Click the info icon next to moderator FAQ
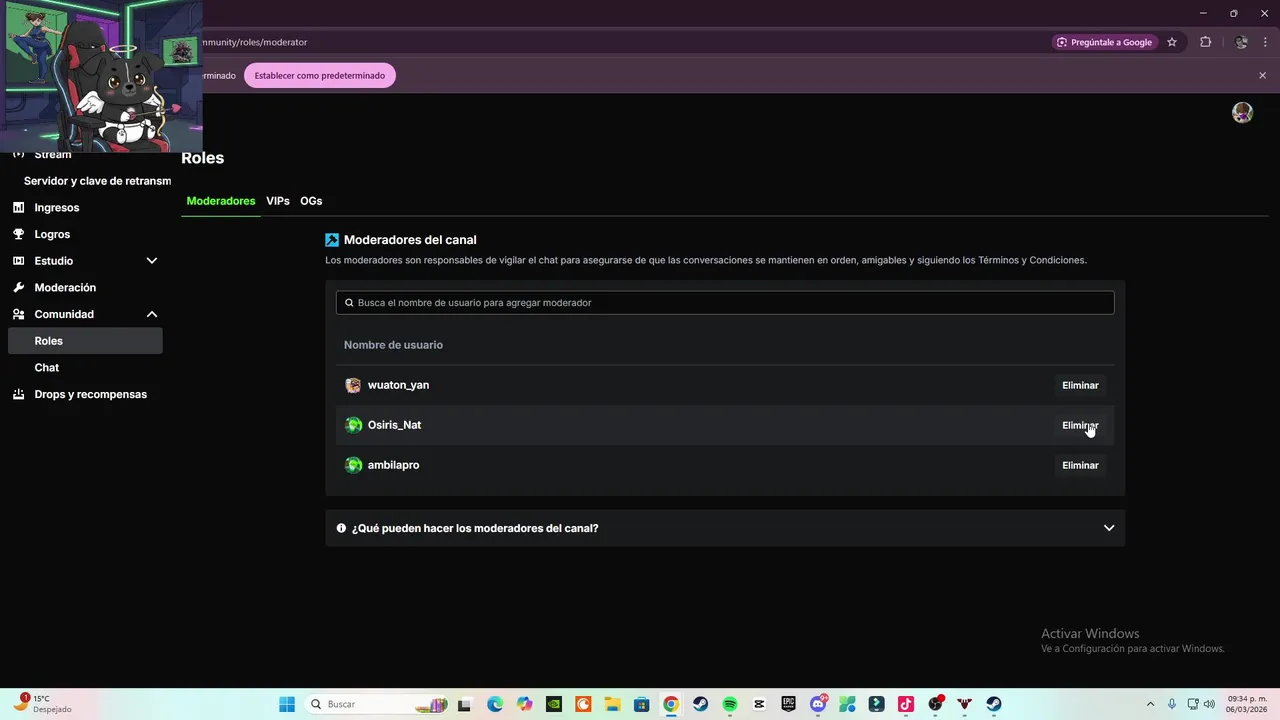Viewport: 1280px width, 720px height. click(x=341, y=528)
